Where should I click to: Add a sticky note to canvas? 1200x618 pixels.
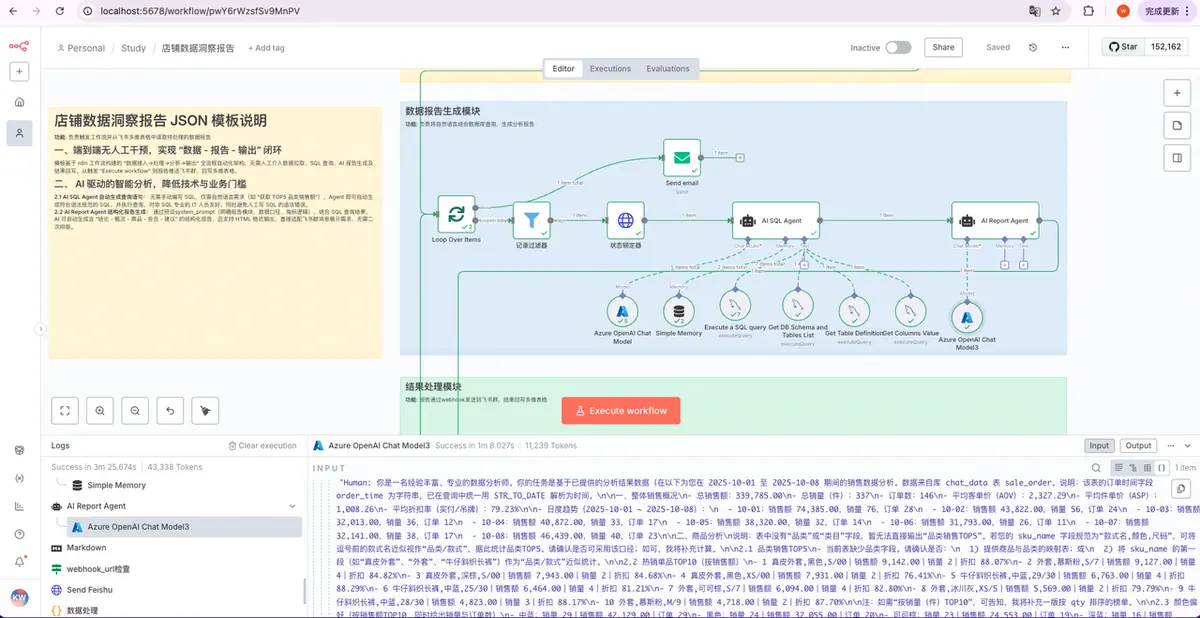(x=1176, y=125)
